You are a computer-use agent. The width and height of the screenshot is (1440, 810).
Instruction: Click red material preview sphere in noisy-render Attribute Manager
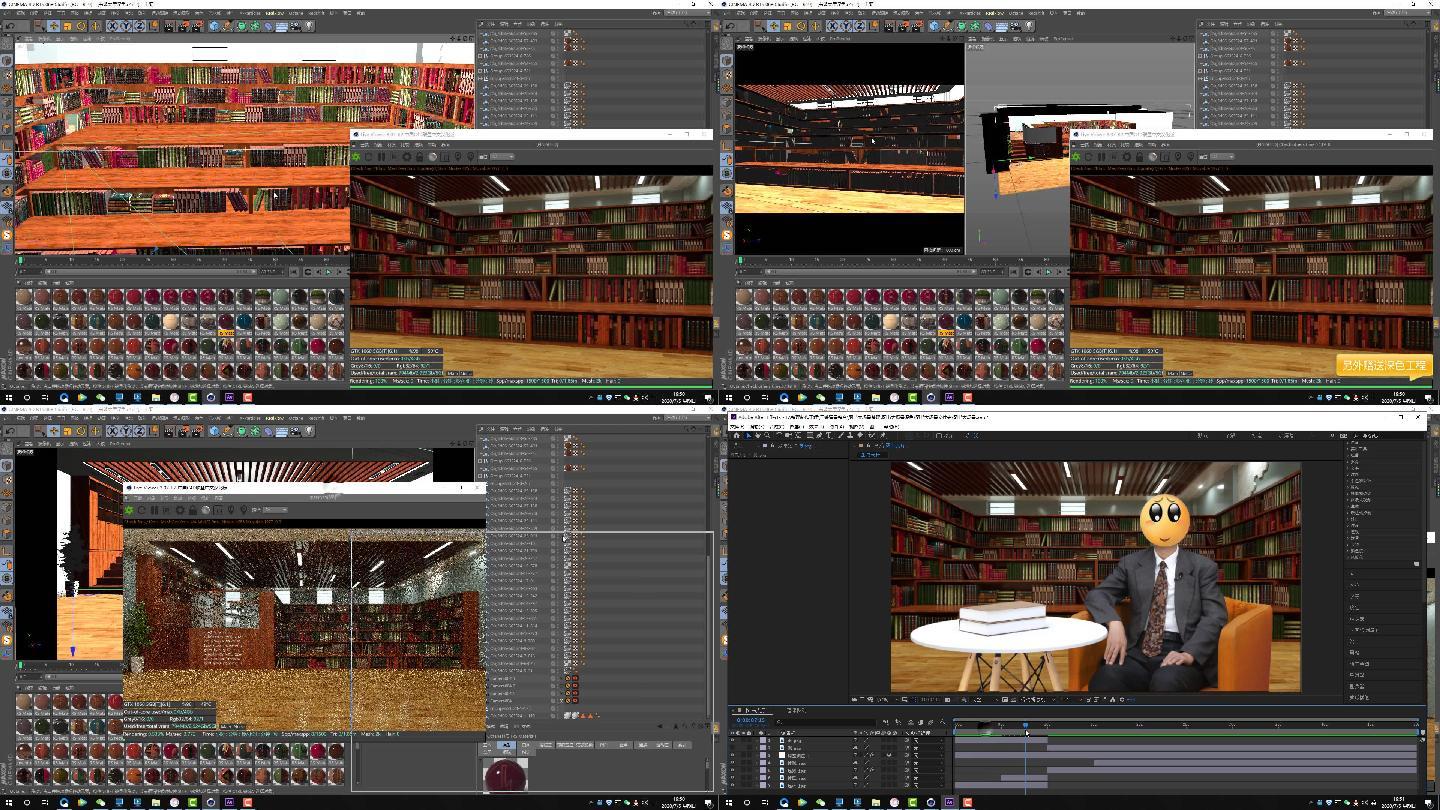pyautogui.click(x=505, y=775)
